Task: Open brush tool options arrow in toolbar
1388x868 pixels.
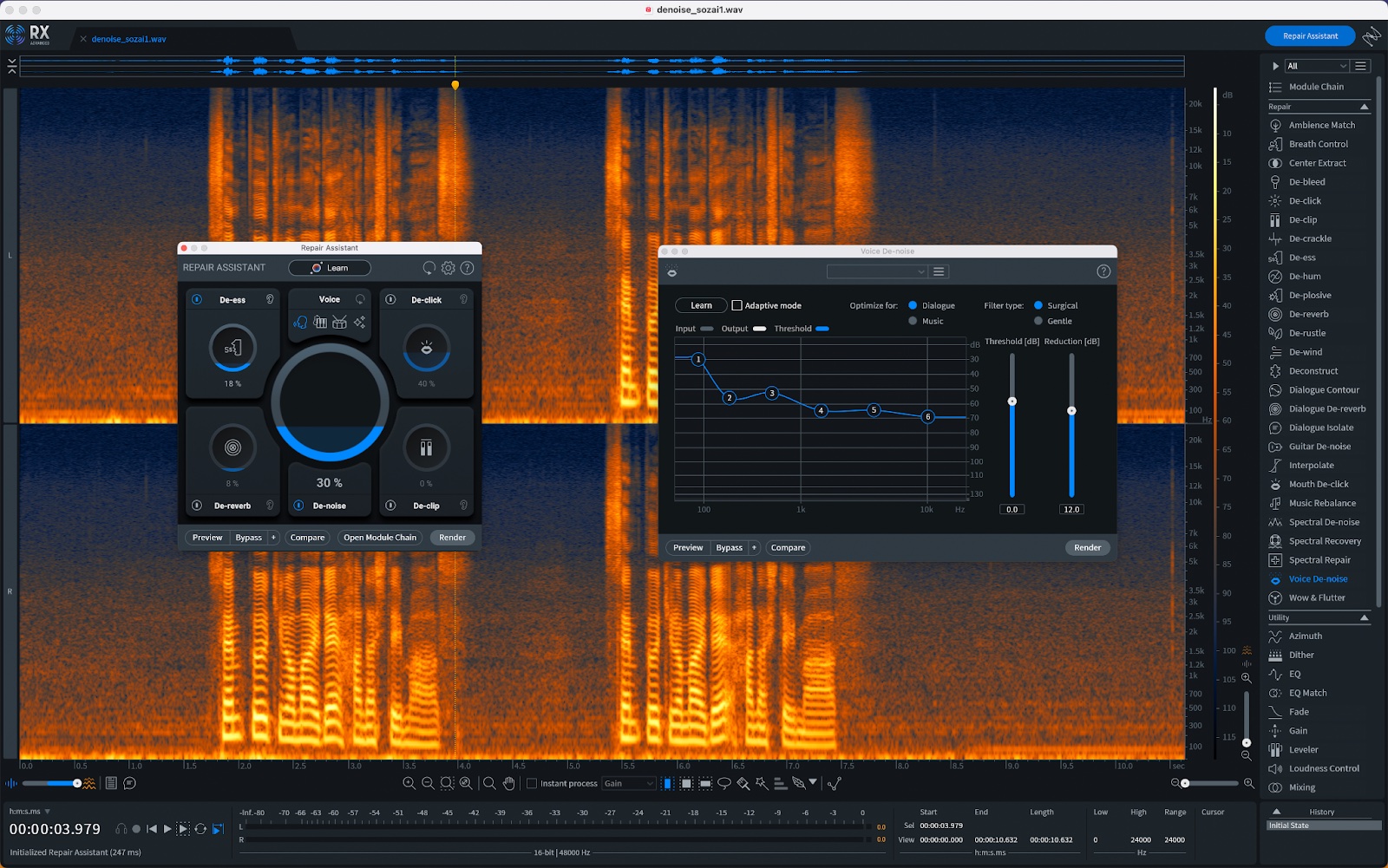Action: 813,782
